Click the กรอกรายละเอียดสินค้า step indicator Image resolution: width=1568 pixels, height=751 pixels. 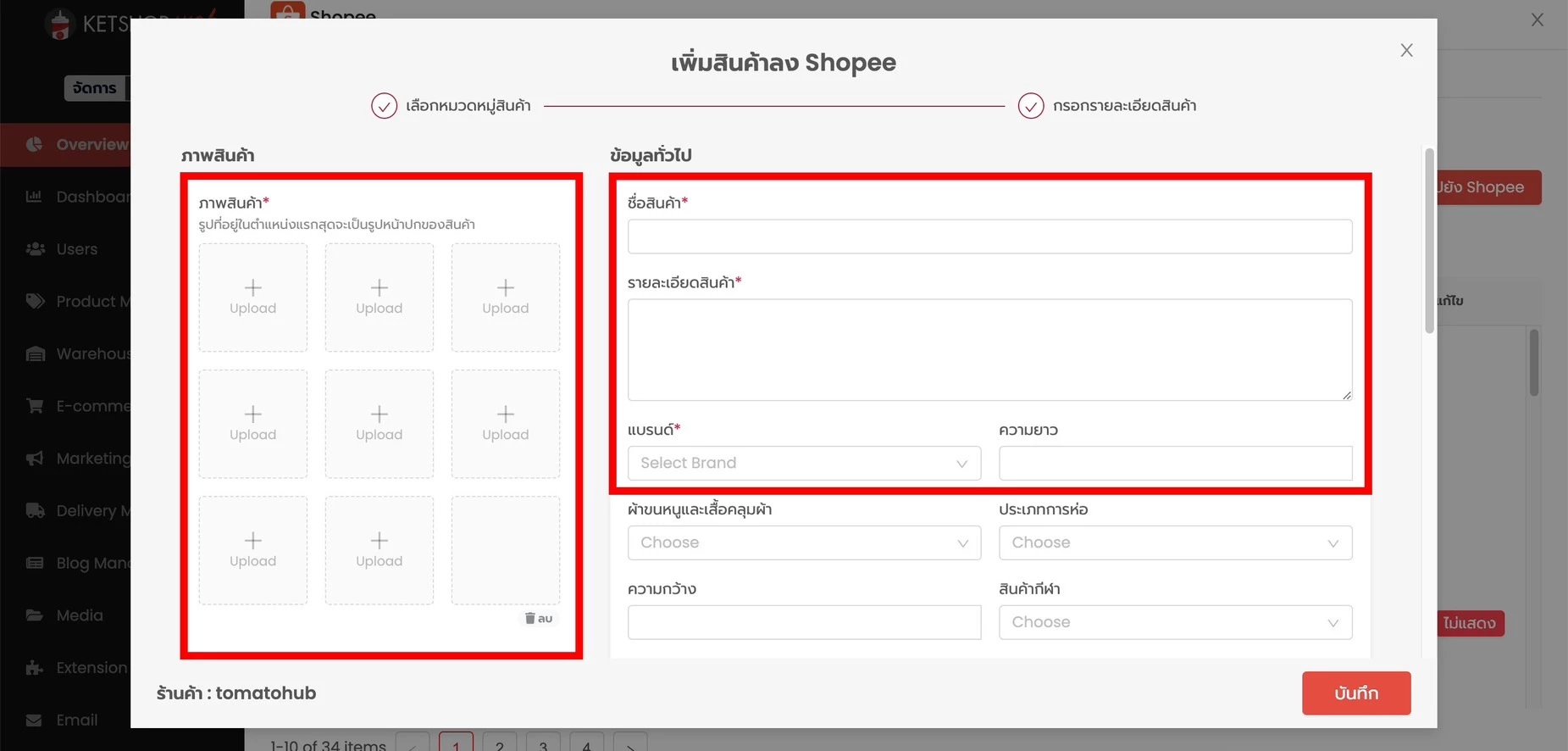(x=1030, y=106)
